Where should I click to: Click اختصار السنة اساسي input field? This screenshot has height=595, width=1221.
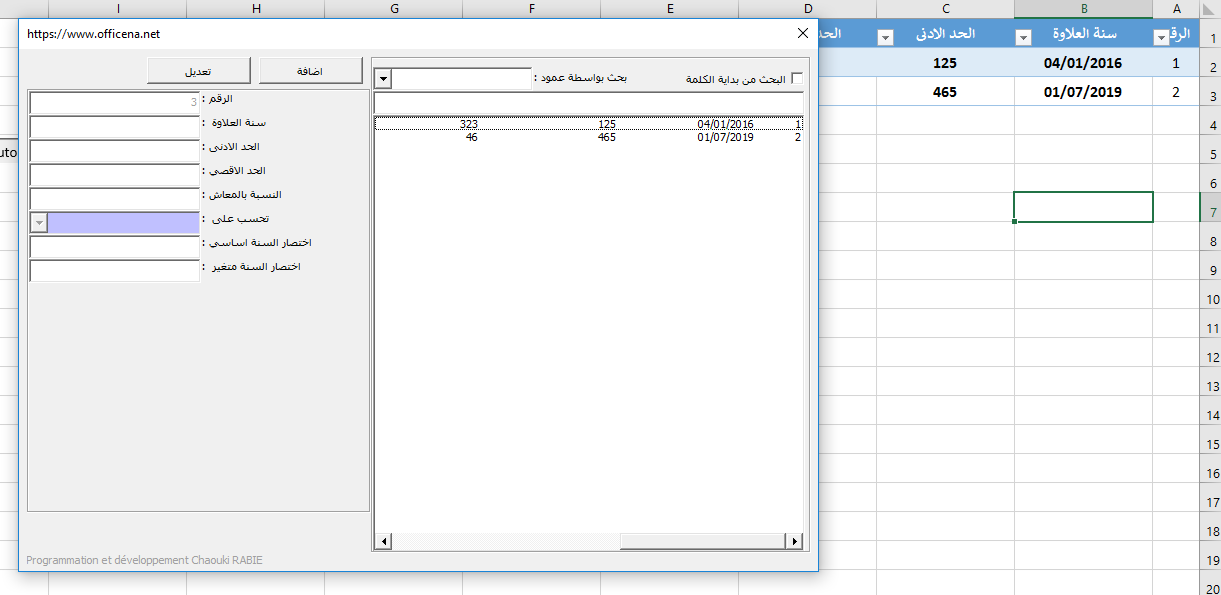115,247
